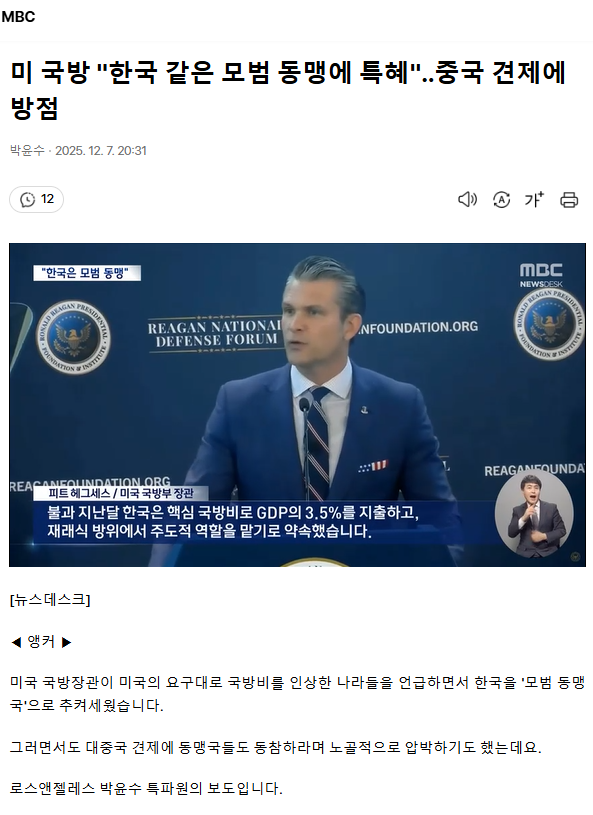Click the right triangle after 앵커

point(67,643)
